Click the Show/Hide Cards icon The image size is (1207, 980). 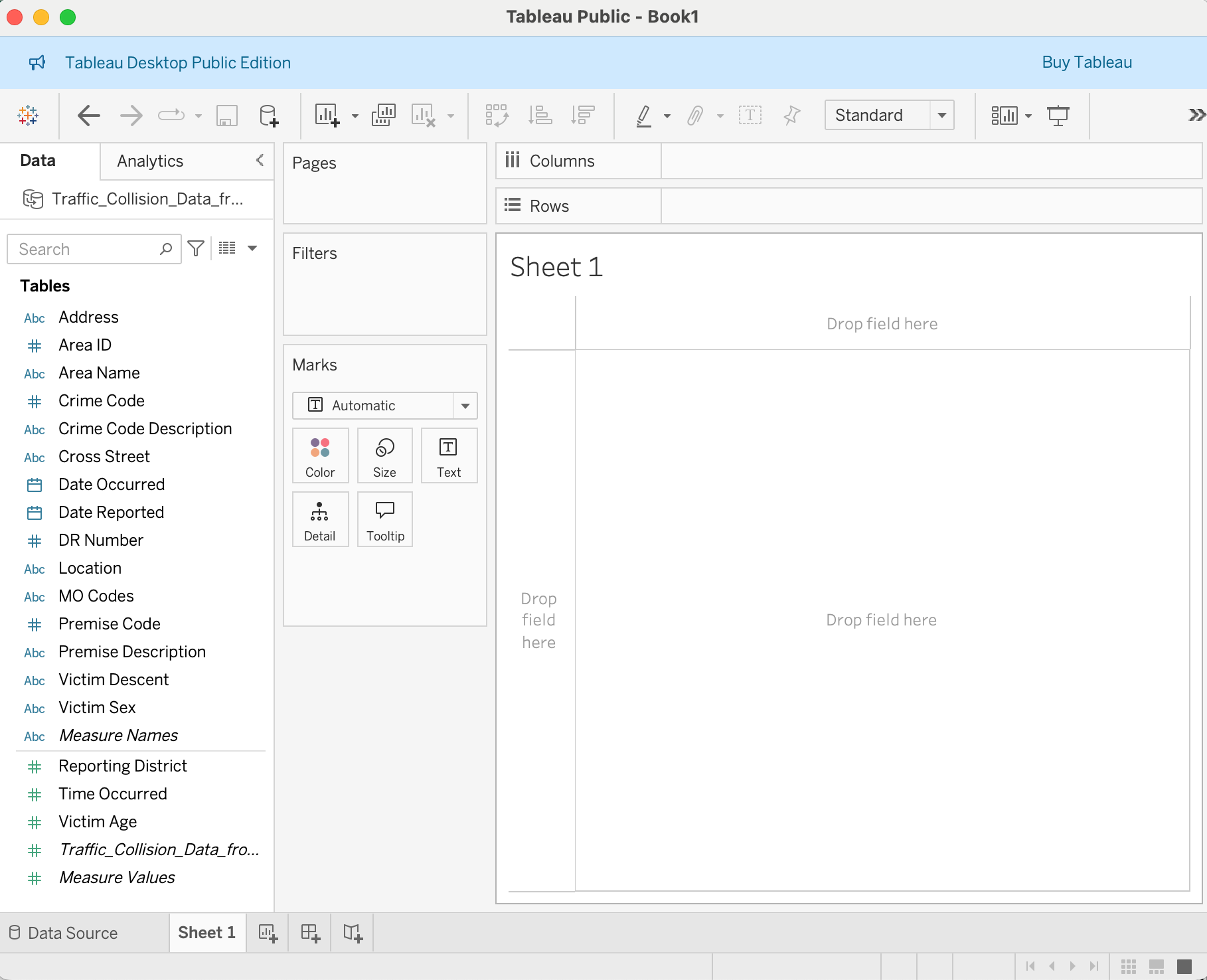(1005, 116)
